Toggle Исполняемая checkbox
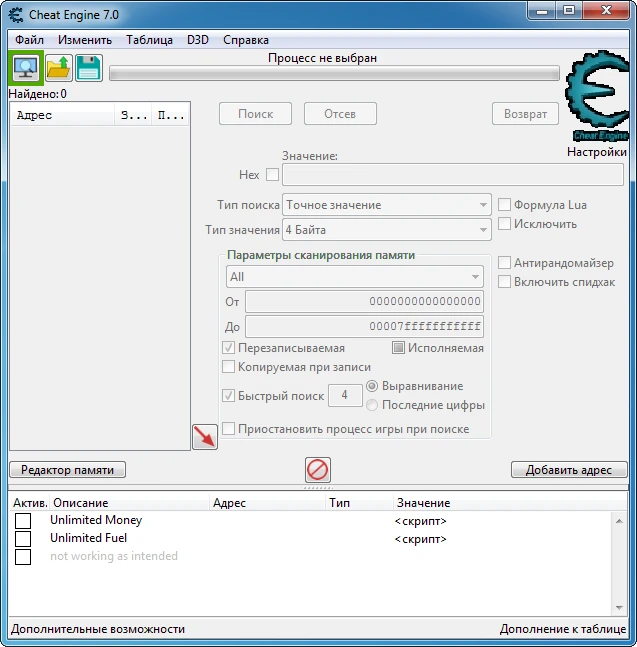The image size is (637, 647). pyautogui.click(x=398, y=347)
